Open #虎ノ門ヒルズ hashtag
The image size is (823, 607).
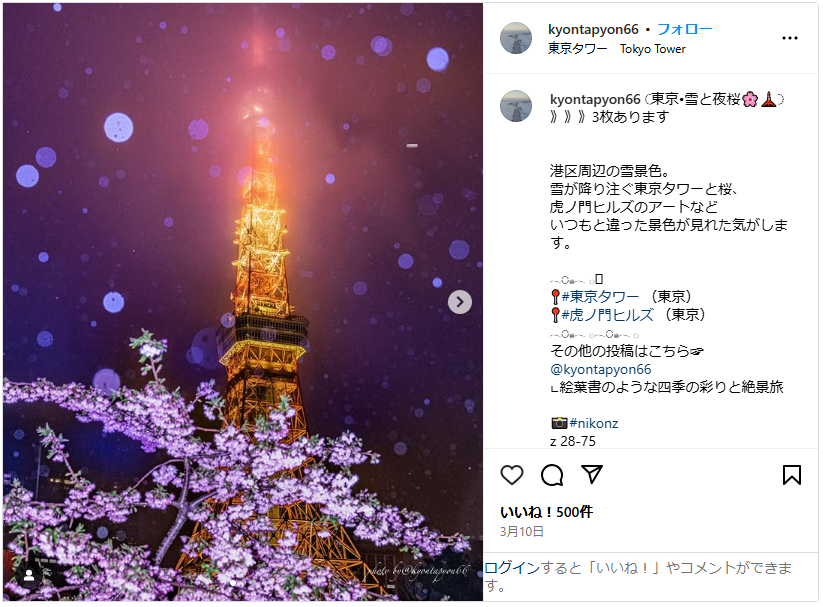tap(608, 315)
